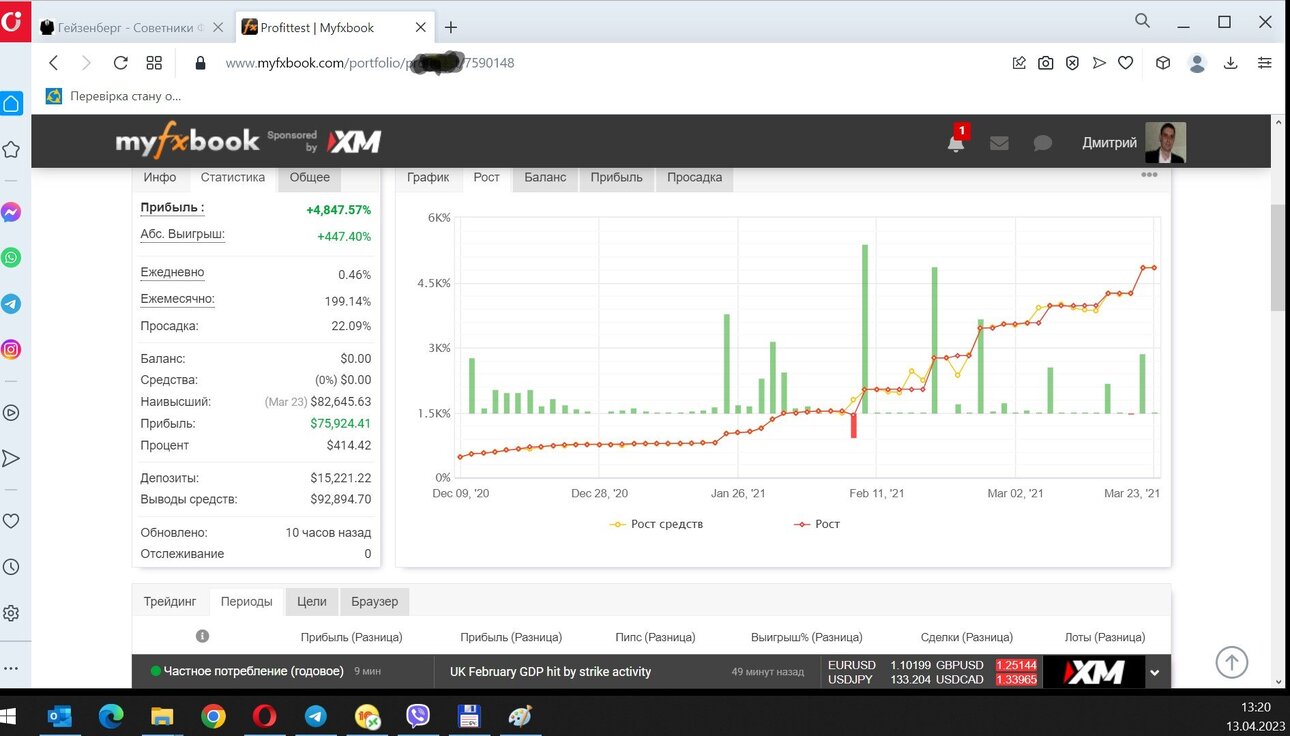Click the myfxbook logo
This screenshot has height=736, width=1290.
[x=188, y=142]
